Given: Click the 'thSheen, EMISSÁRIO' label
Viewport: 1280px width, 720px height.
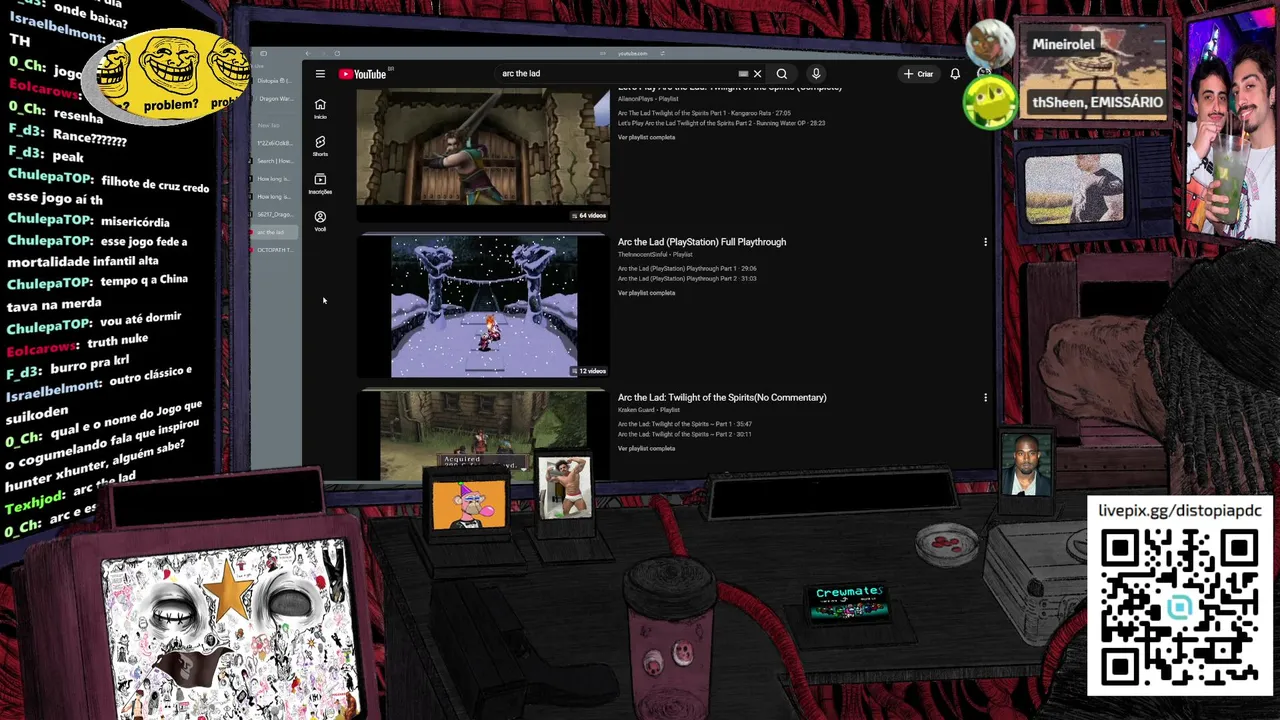Looking at the screenshot, I should point(1097,102).
